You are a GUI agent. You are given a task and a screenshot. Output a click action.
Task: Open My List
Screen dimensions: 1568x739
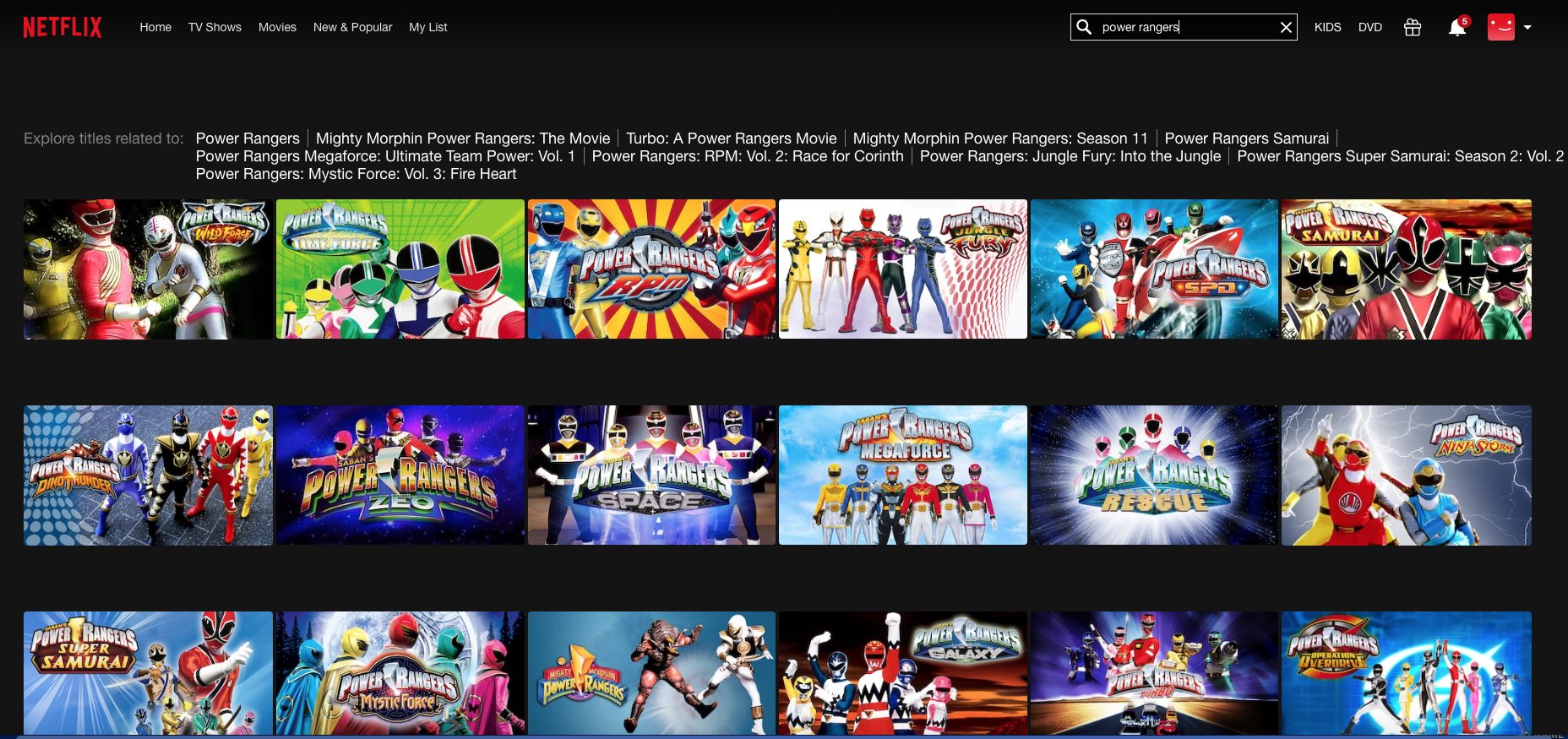click(428, 27)
